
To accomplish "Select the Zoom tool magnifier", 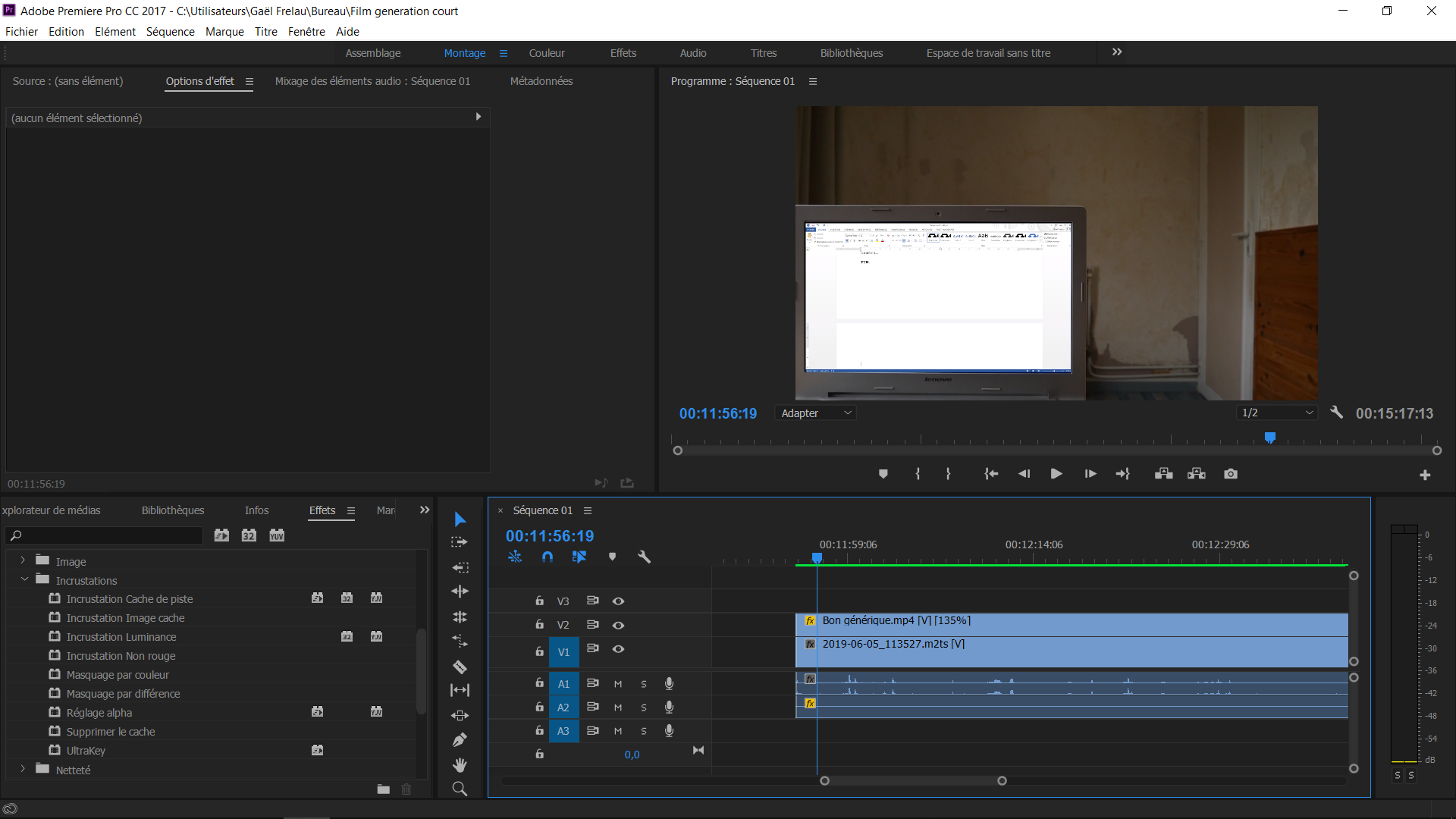I will tap(460, 789).
